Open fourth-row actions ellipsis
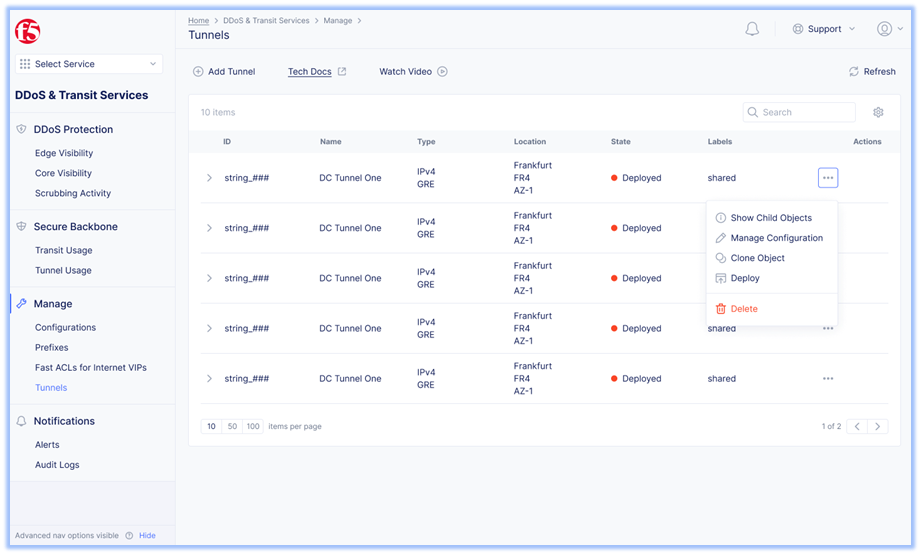Viewport: 921px width, 555px height. coord(828,328)
